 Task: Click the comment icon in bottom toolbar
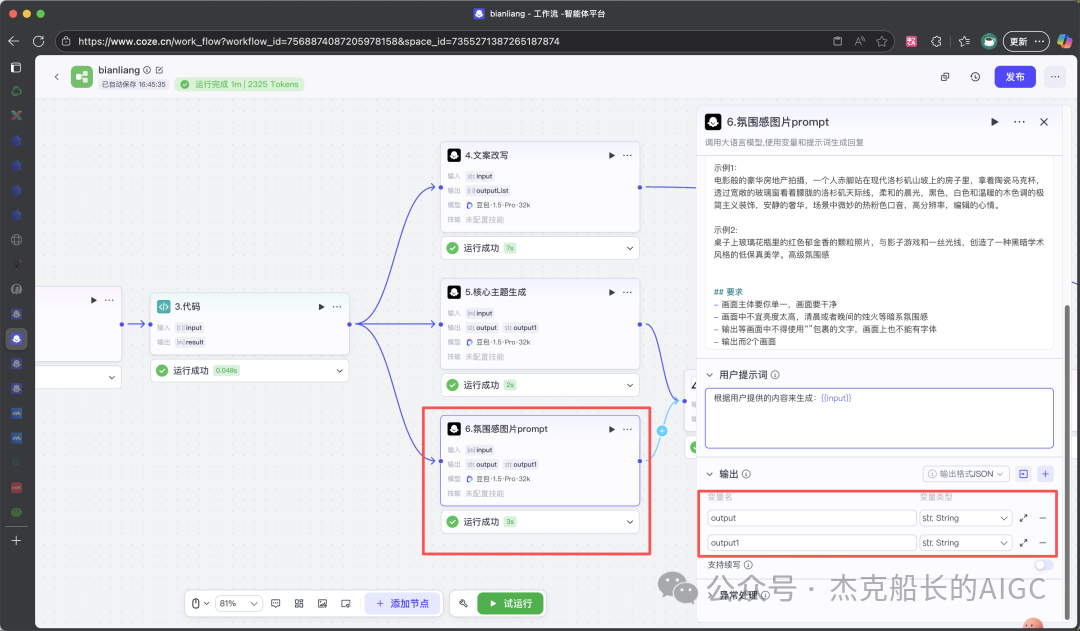[x=276, y=603]
